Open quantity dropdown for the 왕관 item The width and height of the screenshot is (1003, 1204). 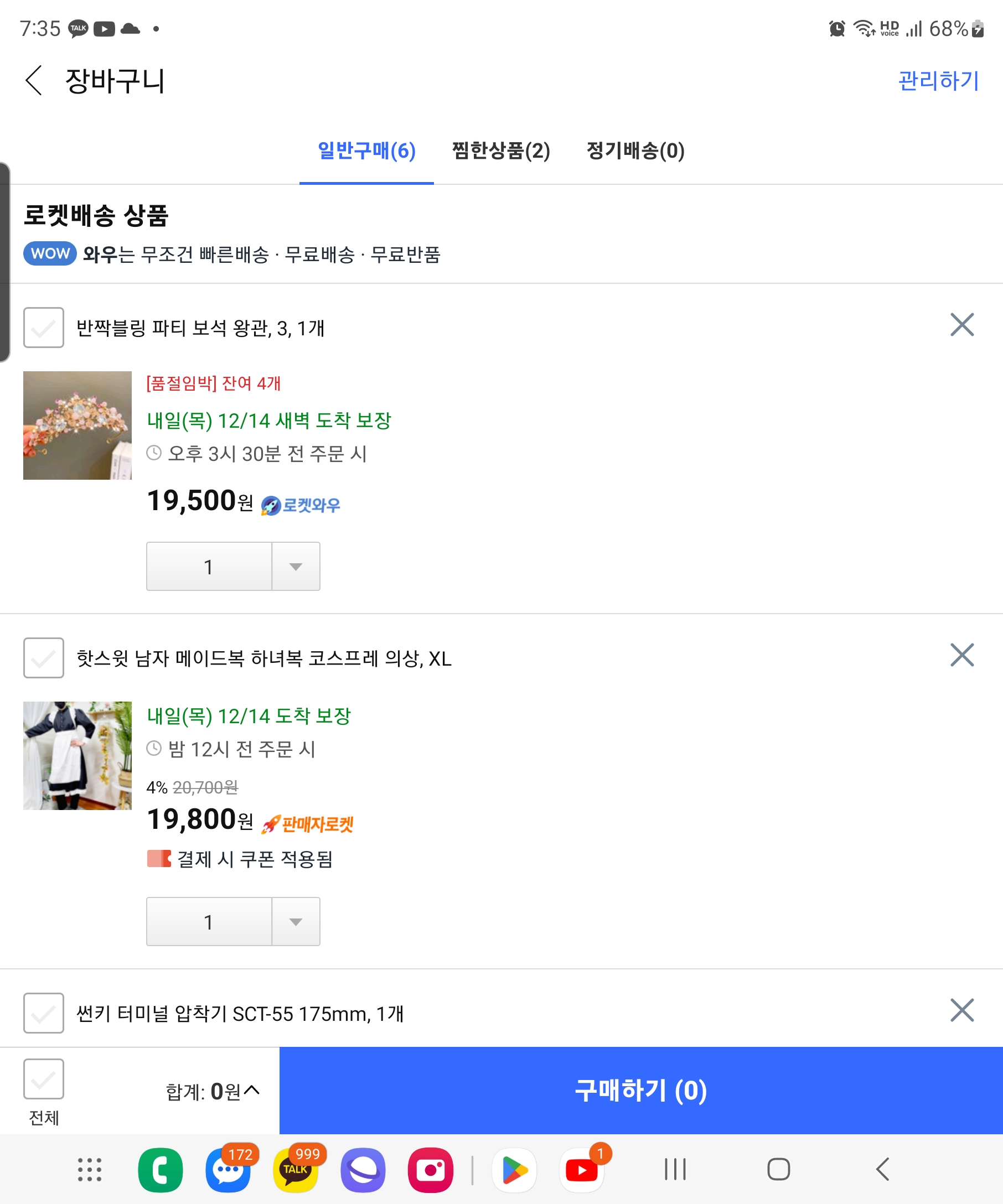pyautogui.click(x=296, y=567)
